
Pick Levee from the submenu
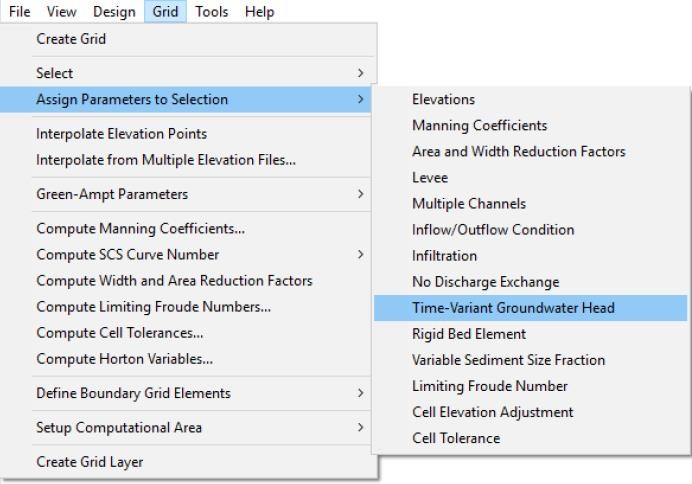430,178
